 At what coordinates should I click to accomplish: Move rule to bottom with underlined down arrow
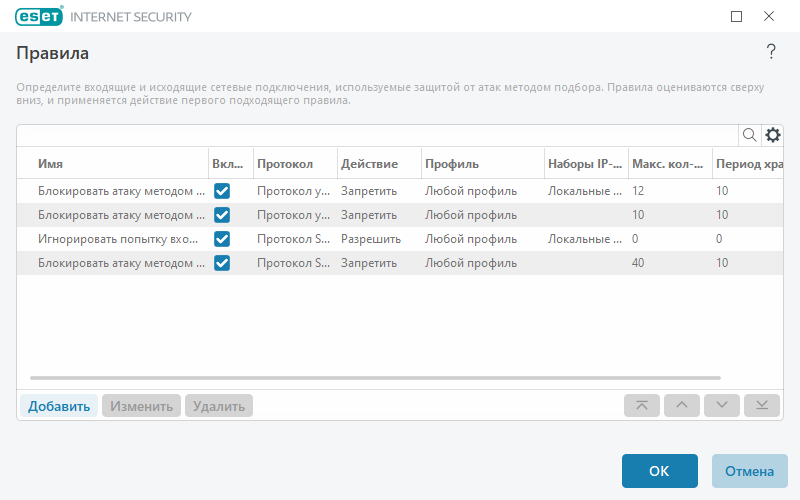(x=762, y=406)
